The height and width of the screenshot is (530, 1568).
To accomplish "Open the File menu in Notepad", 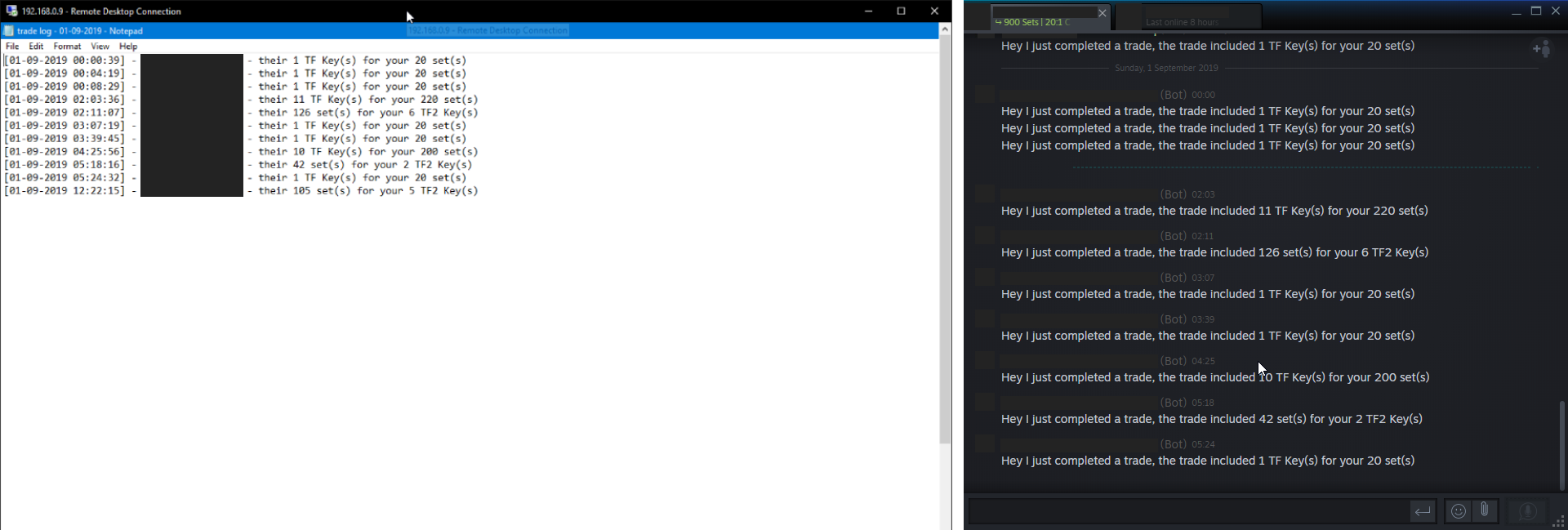I will (12, 47).
